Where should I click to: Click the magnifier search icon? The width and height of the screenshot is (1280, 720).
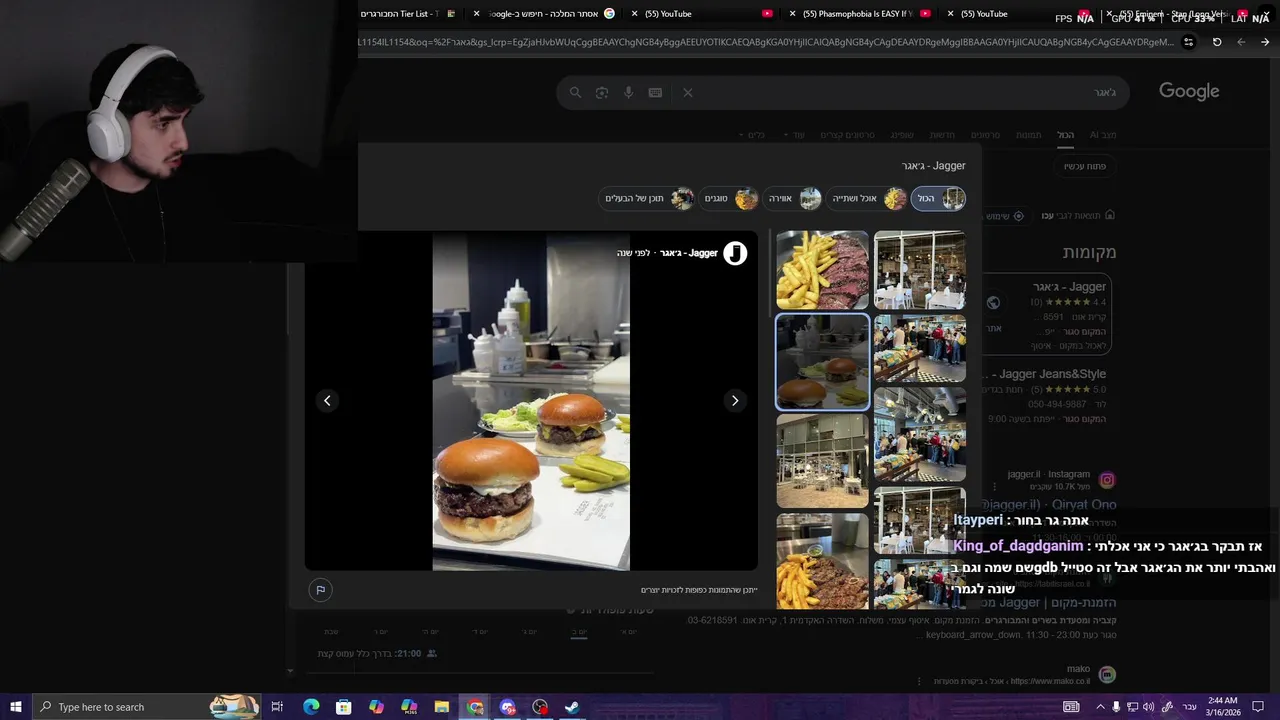(x=575, y=92)
